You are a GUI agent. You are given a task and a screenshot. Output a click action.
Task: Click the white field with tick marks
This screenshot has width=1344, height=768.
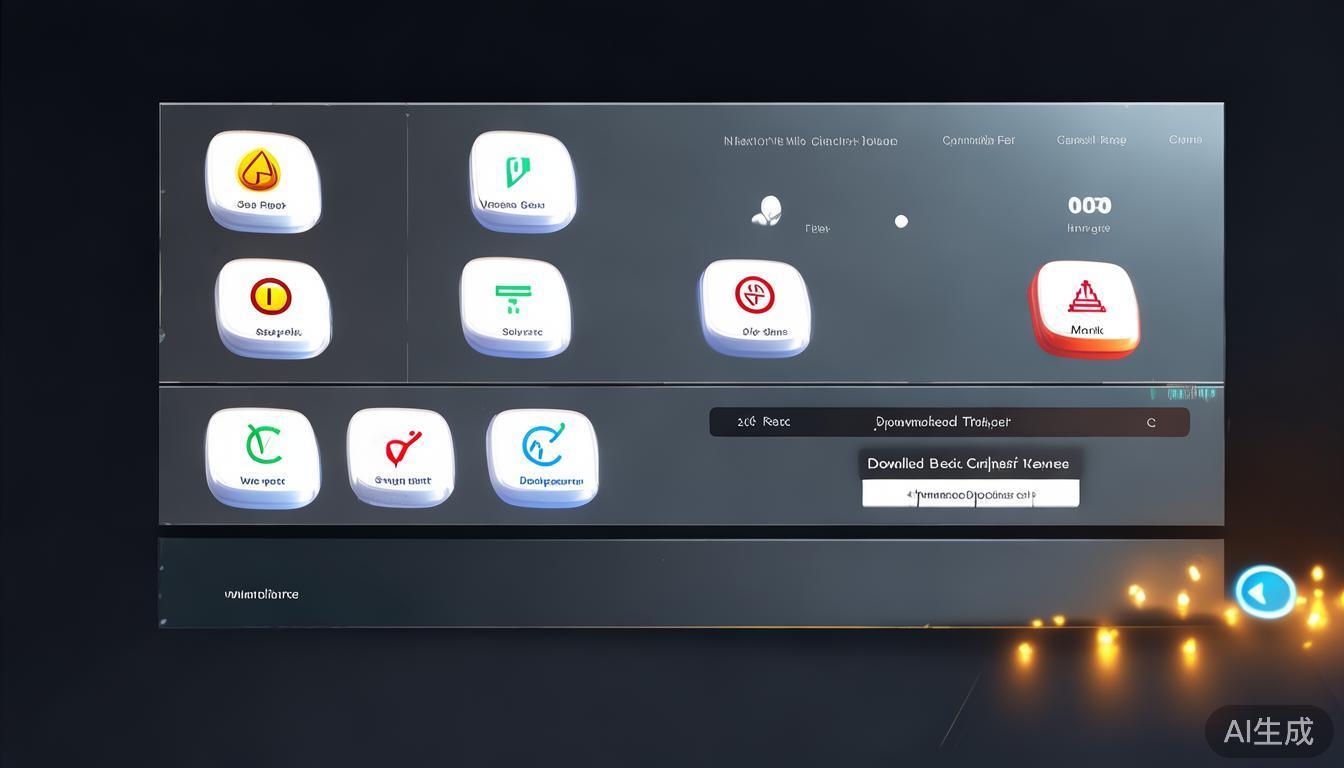pyautogui.click(x=970, y=494)
